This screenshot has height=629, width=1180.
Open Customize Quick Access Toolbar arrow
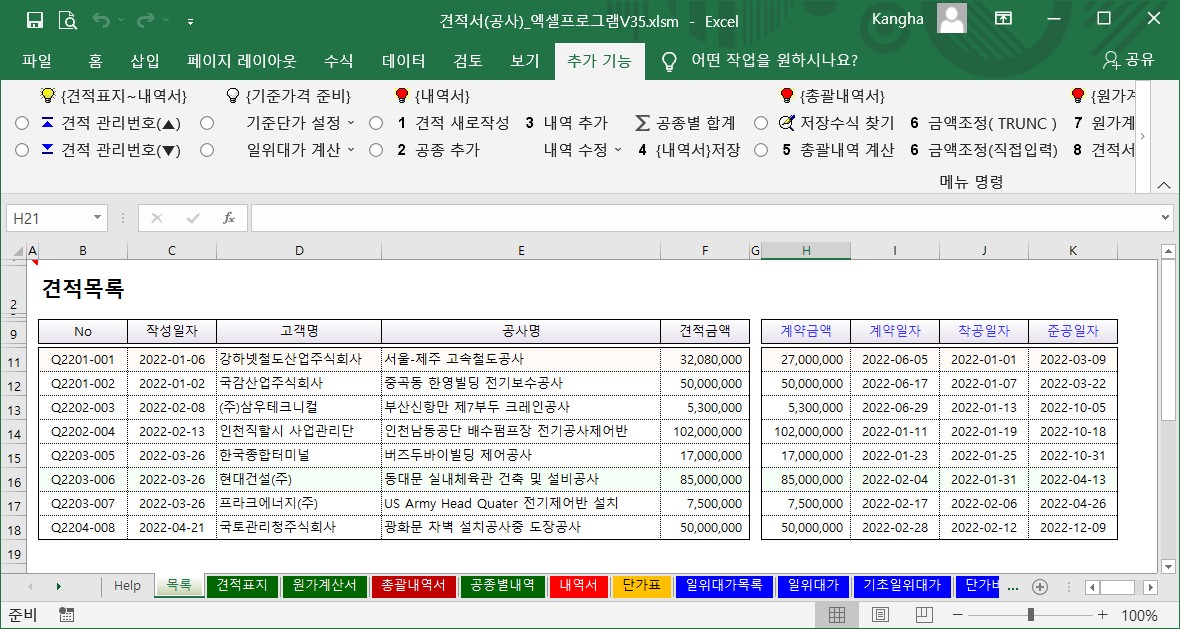point(190,22)
